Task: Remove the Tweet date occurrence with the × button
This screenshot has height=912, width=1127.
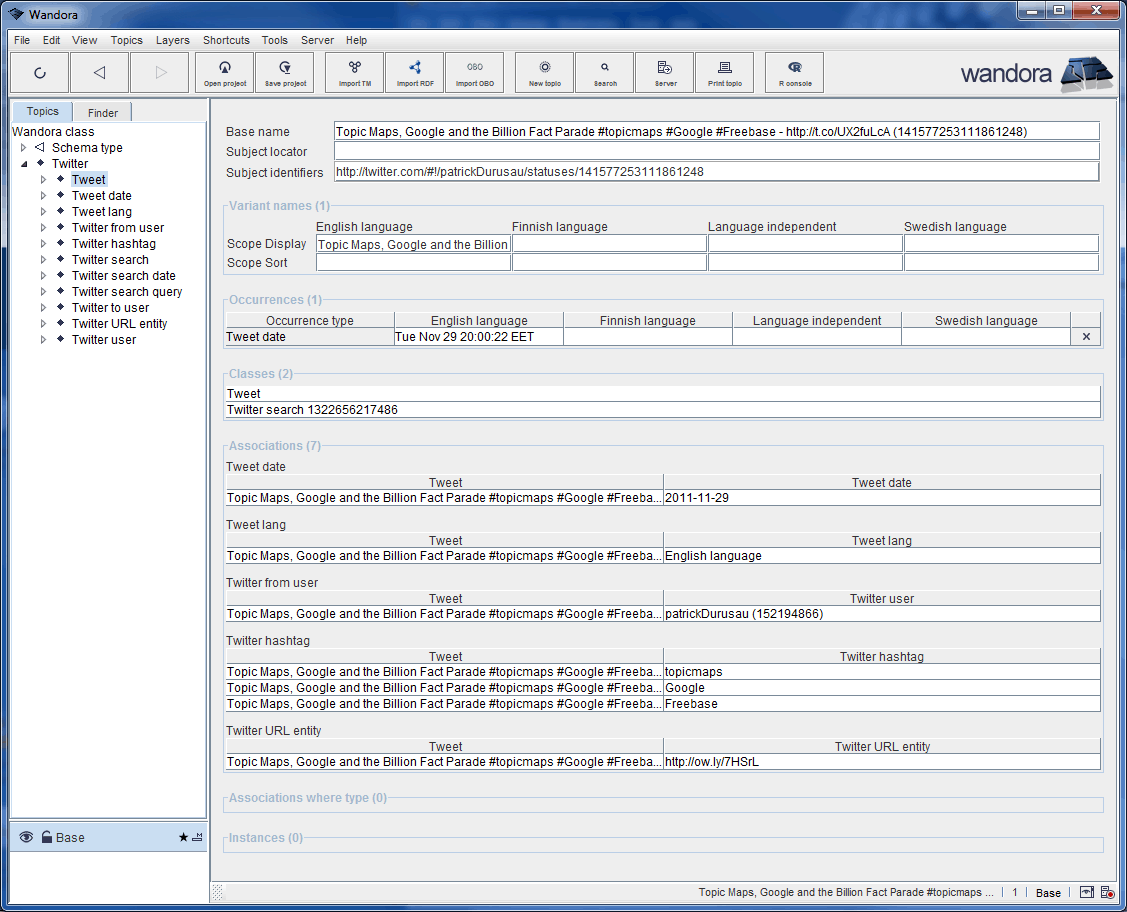Action: [1085, 336]
